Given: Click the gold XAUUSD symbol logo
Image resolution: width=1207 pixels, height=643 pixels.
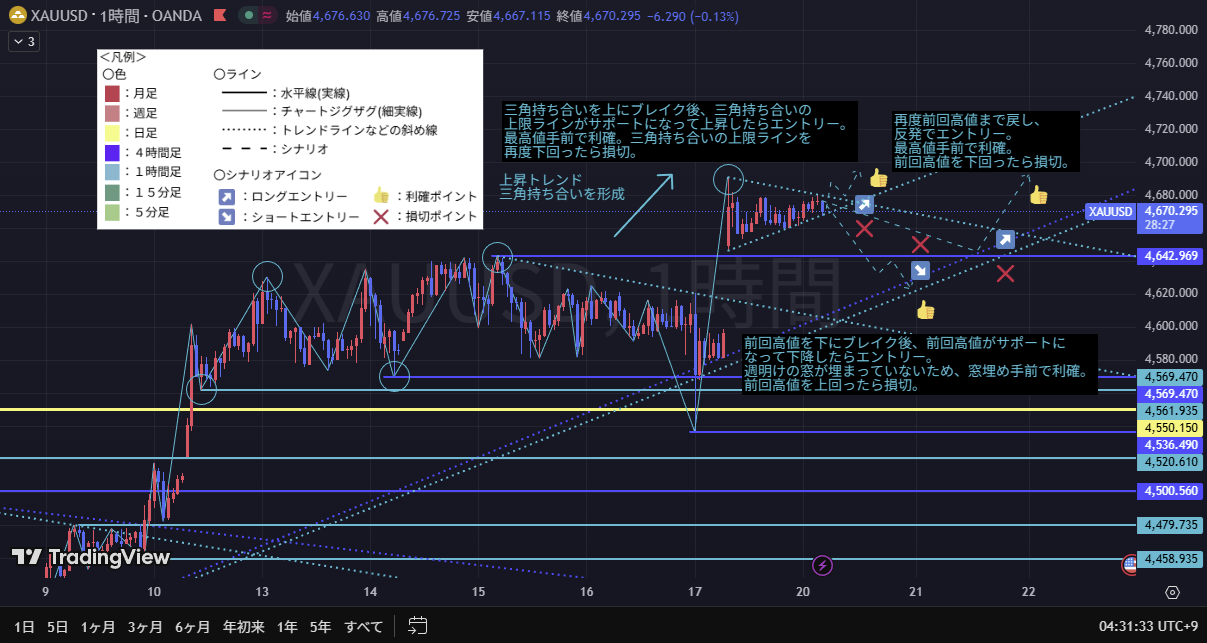Looking at the screenshot, I should click(17, 16).
